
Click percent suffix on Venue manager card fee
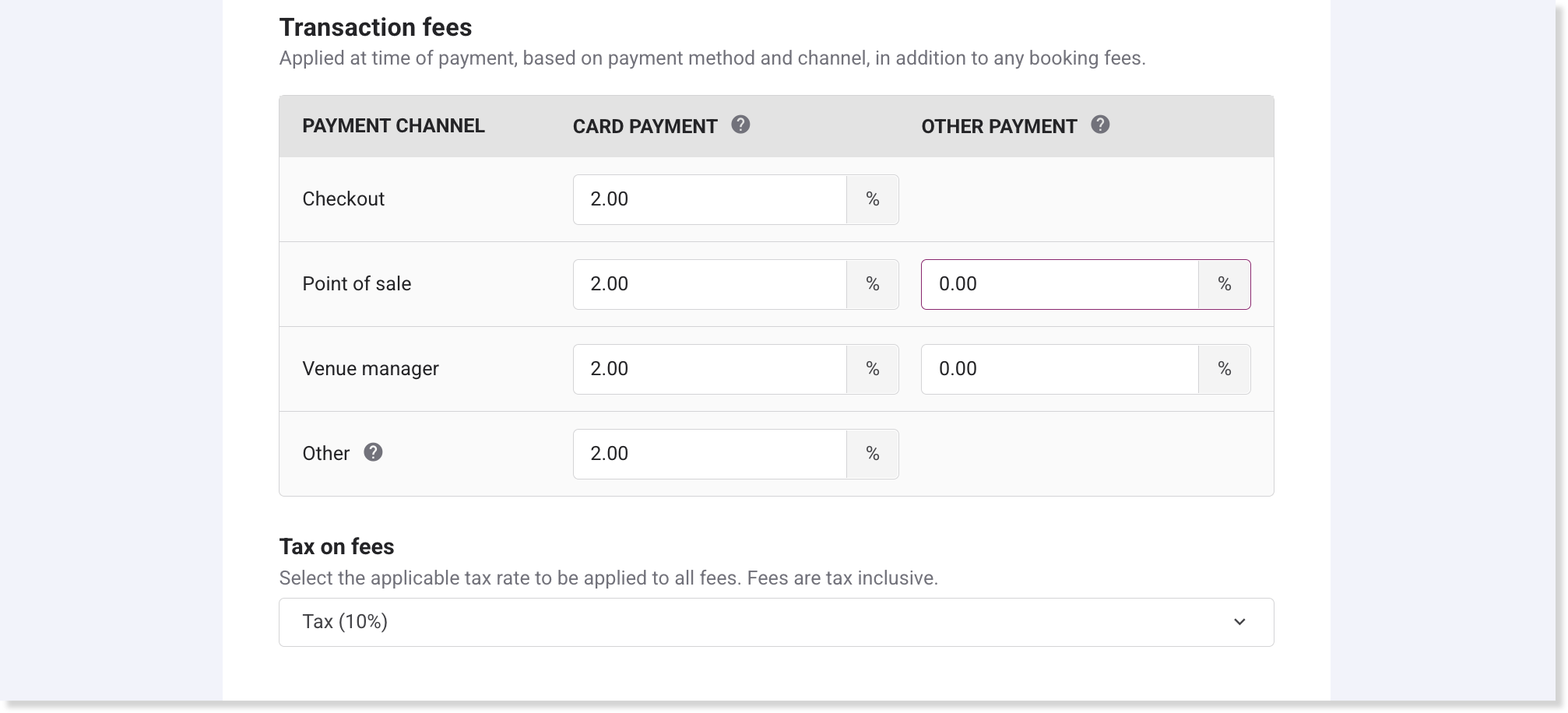tap(872, 369)
